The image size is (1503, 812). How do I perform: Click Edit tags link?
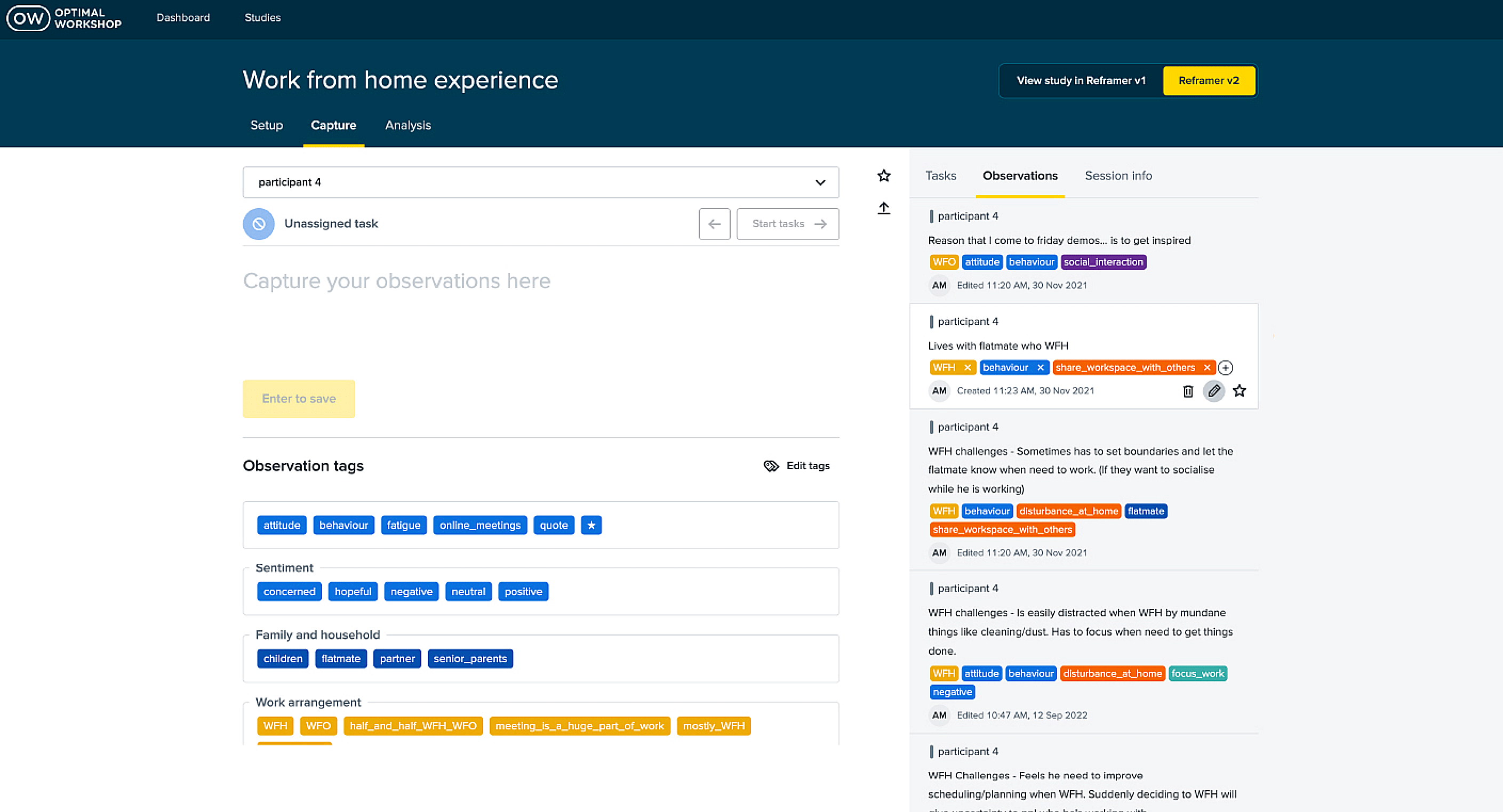(x=796, y=466)
